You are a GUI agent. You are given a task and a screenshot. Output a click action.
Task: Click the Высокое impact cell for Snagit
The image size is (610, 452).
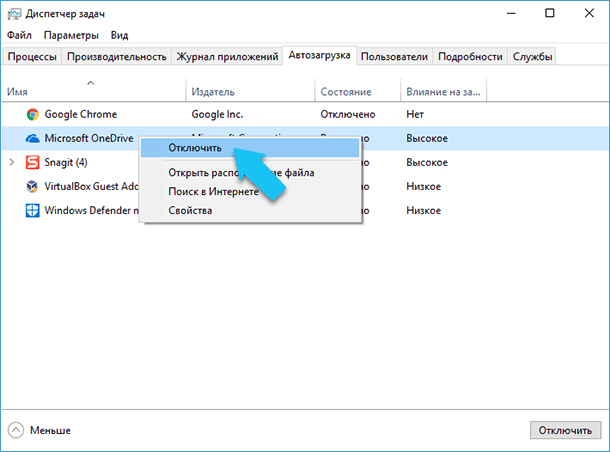(x=427, y=163)
